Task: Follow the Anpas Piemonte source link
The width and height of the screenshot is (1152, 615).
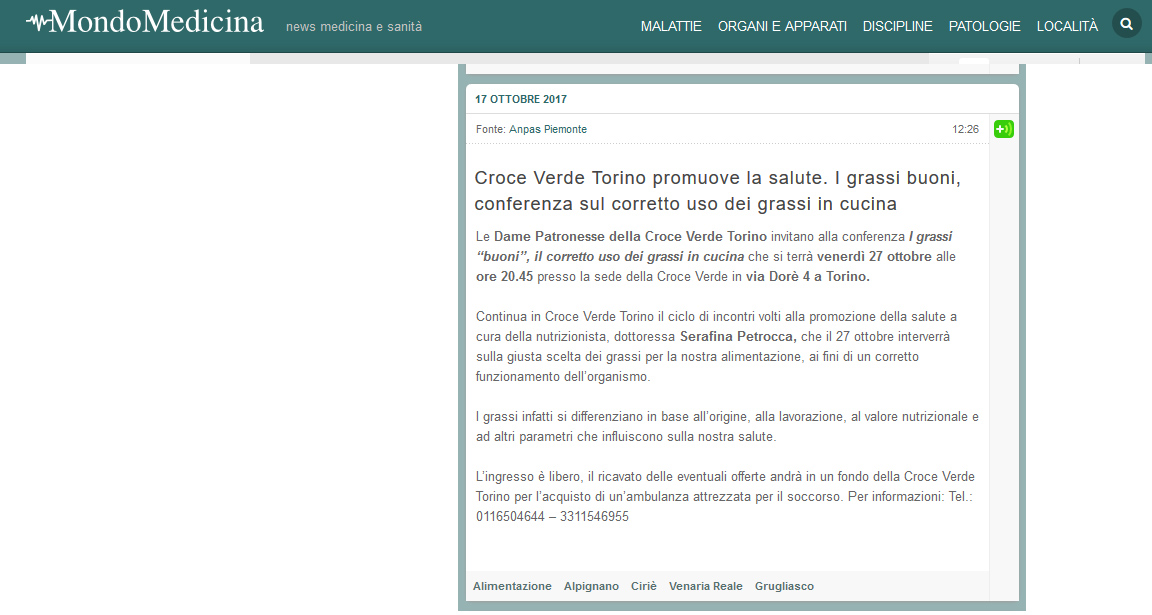Action: point(547,130)
